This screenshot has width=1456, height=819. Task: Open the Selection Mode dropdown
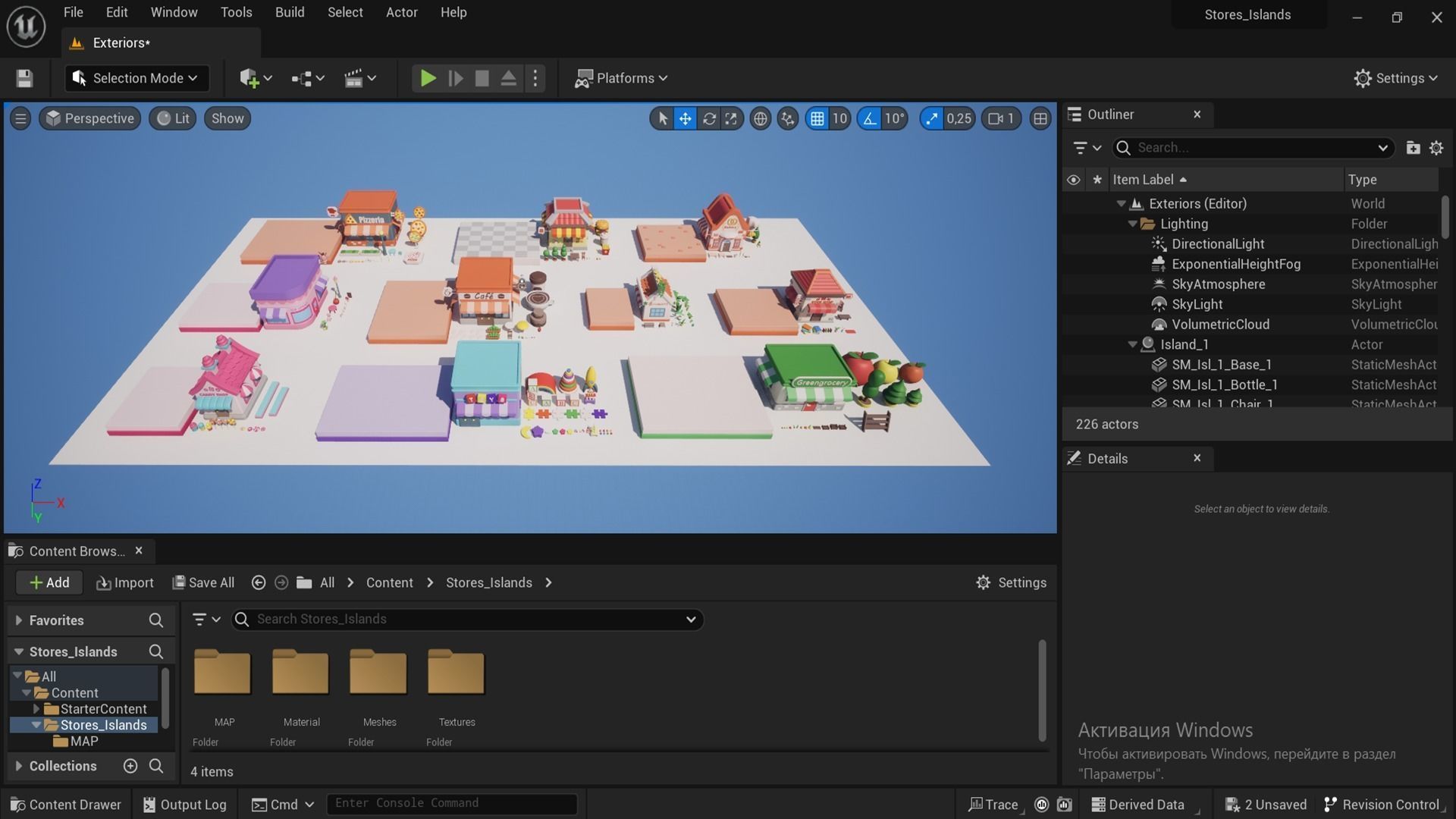coord(136,78)
